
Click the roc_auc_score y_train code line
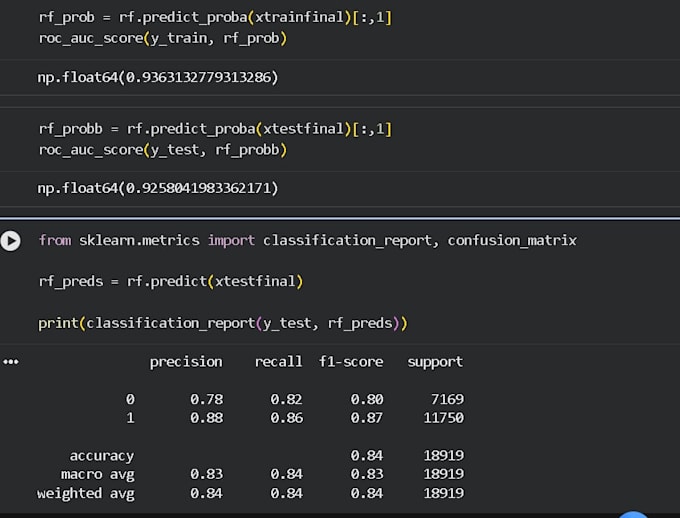click(163, 38)
